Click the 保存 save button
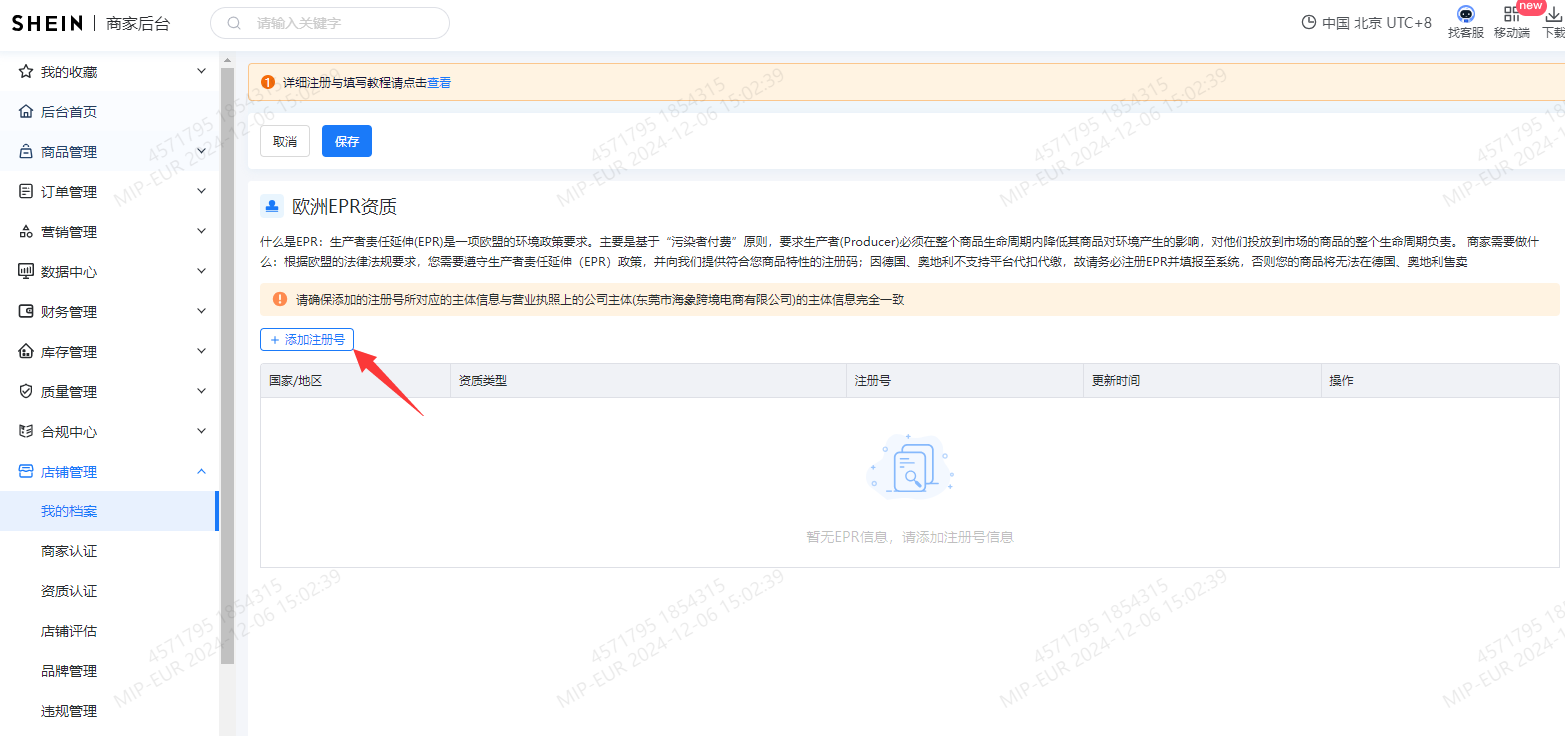 click(x=346, y=141)
